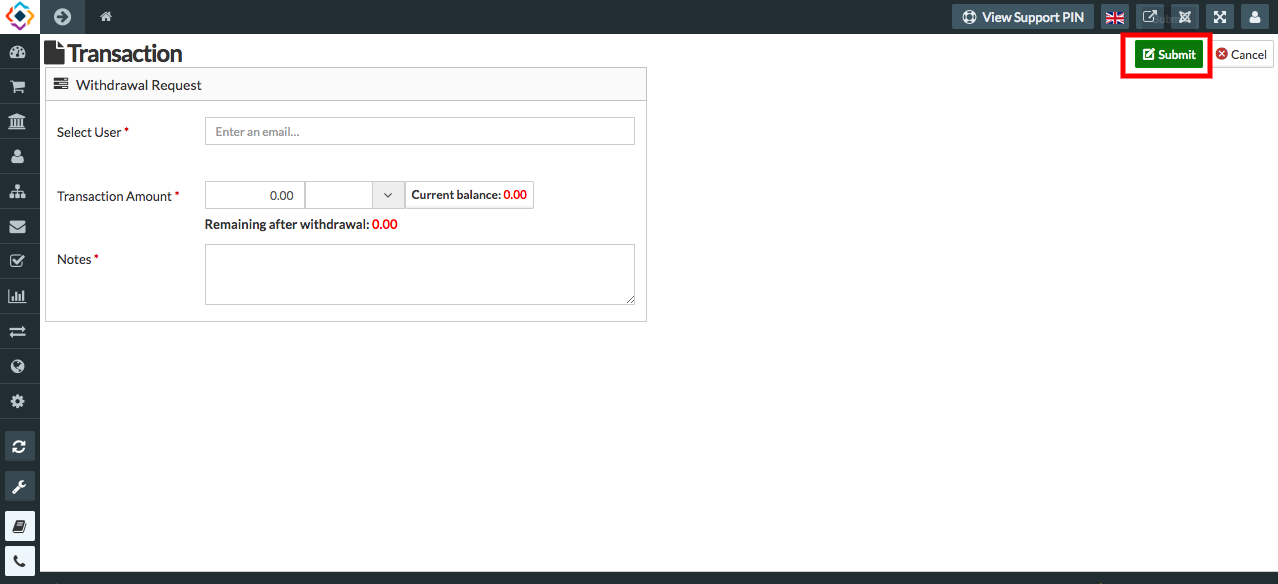Click the phone contact icon in sidebar

[19, 560]
